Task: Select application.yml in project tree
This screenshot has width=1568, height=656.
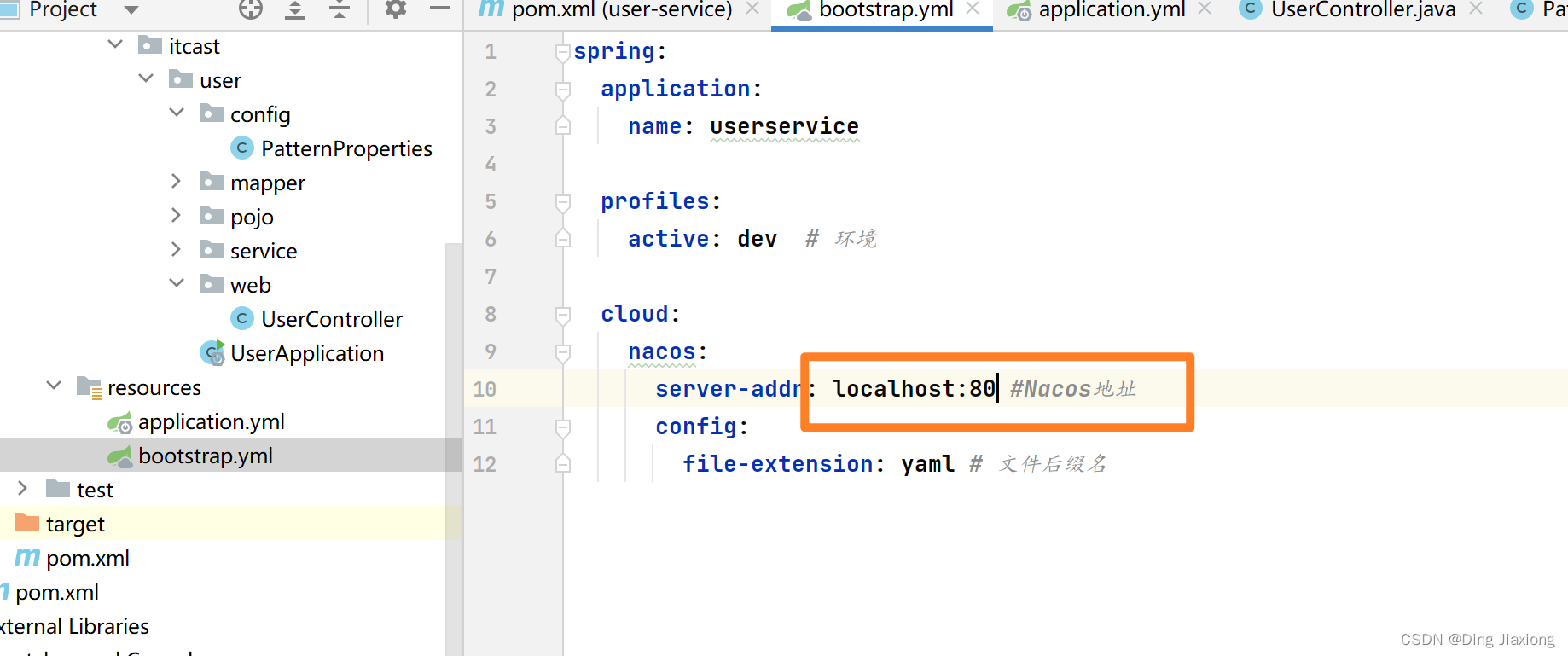Action: pos(212,421)
